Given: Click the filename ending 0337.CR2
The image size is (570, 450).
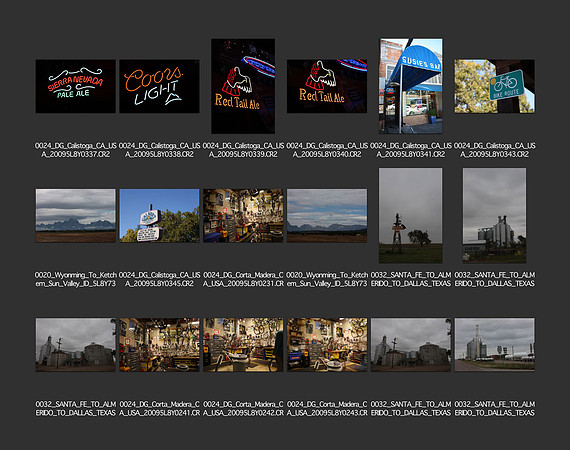Looking at the screenshot, I should coord(76,150).
